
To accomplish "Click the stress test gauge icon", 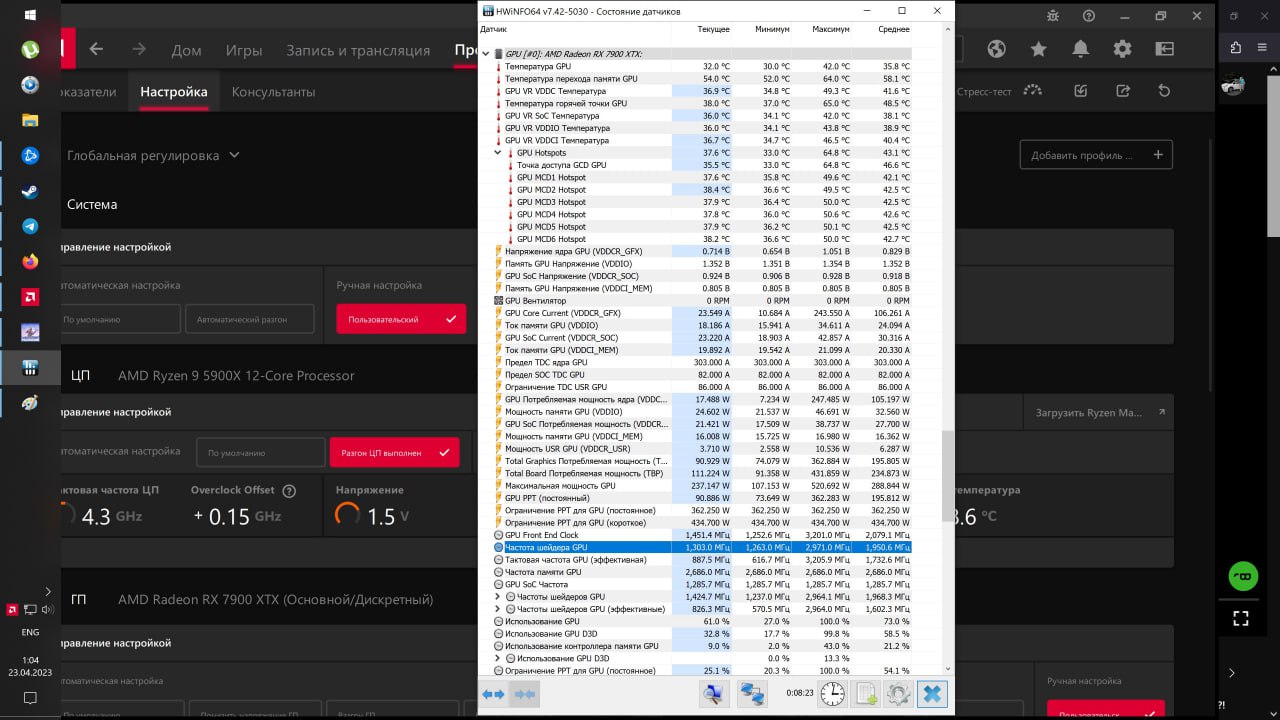I will coord(1033,91).
